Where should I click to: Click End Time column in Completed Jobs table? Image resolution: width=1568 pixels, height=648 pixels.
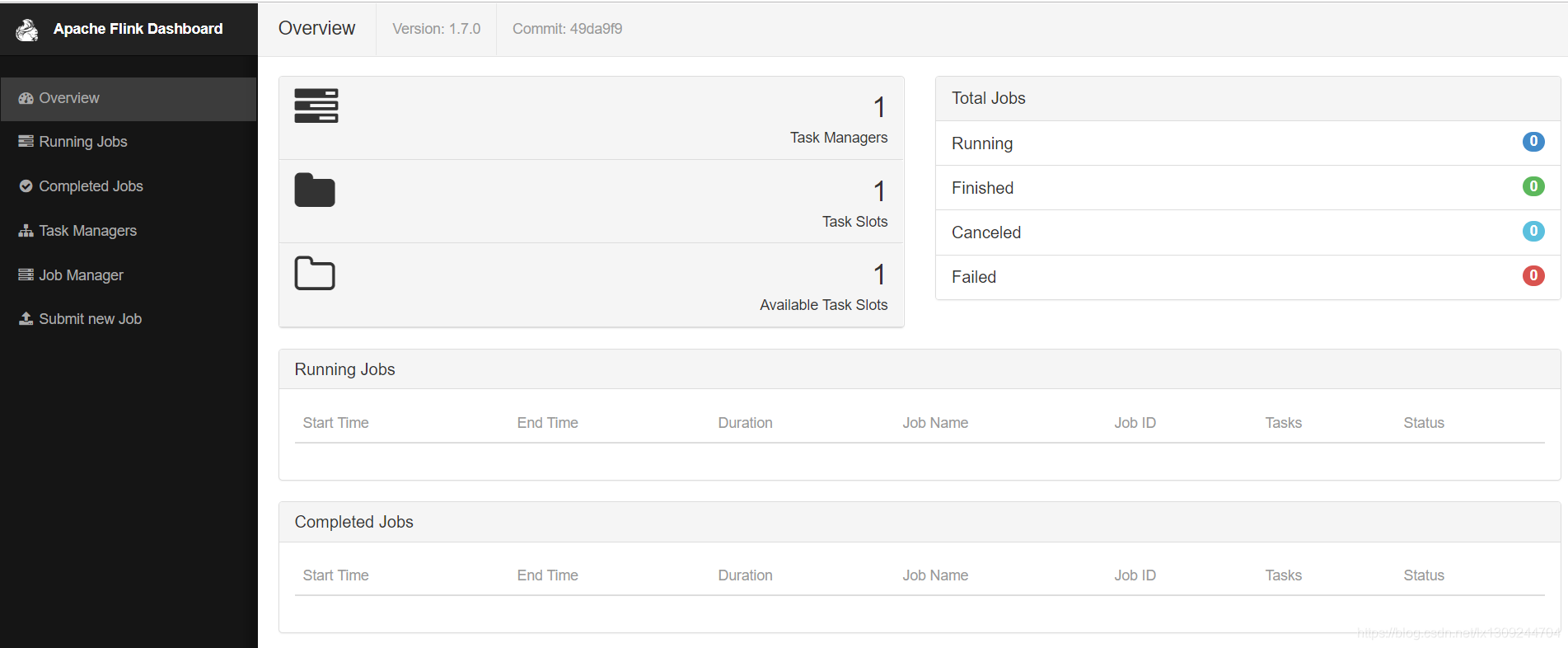(547, 575)
